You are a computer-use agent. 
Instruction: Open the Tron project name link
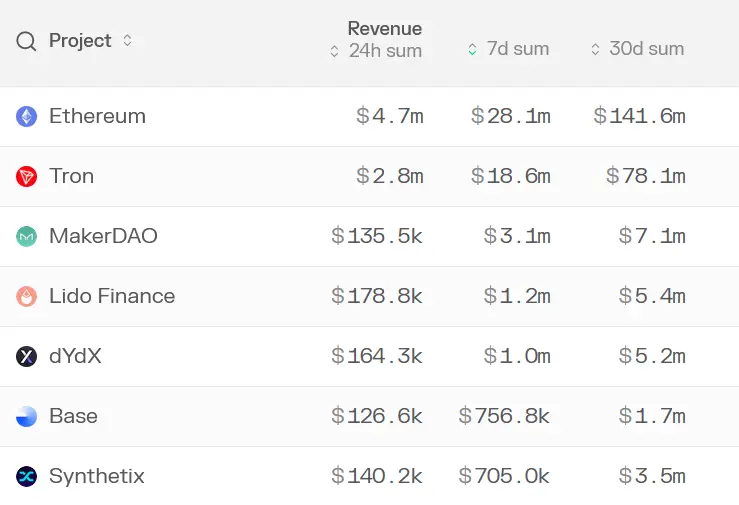pos(71,176)
